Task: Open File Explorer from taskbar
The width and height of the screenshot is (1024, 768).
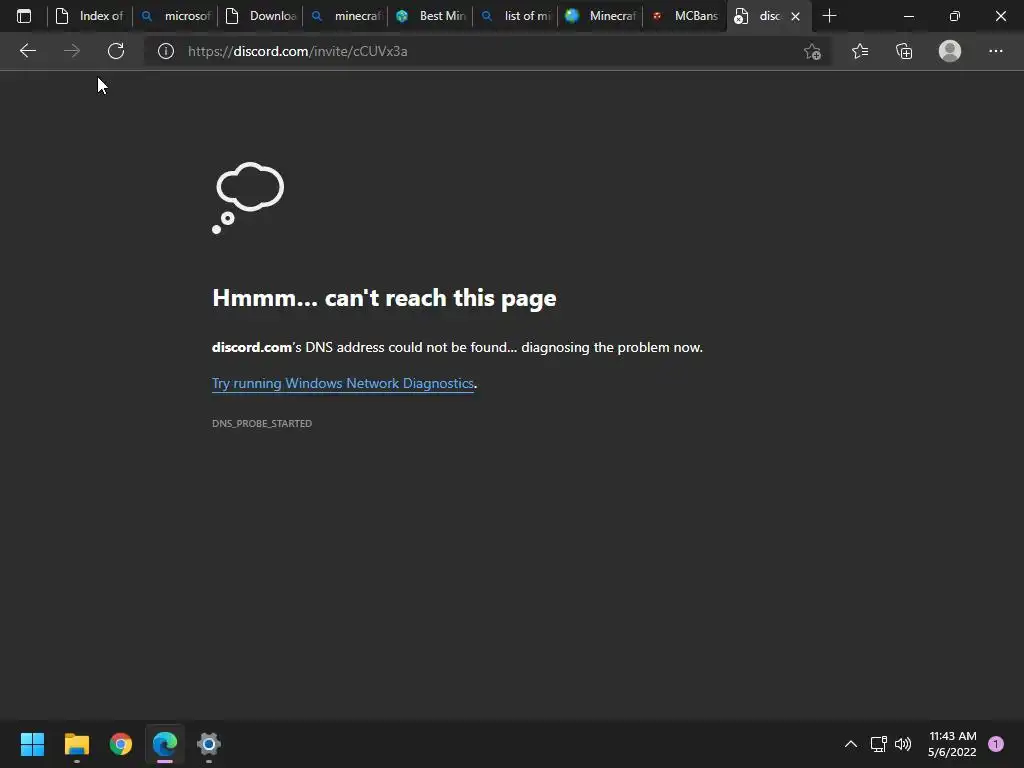Action: (x=76, y=744)
